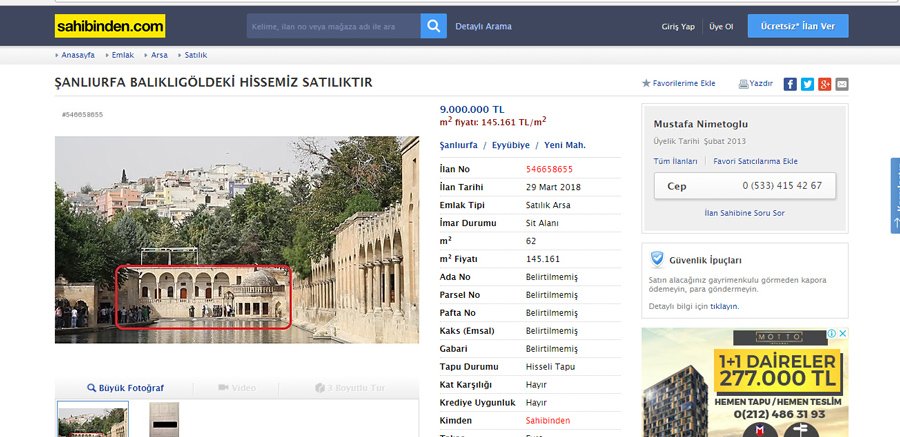This screenshot has height=437, width=900.
Task: Go to Emlak in the breadcrumb
Action: tap(123, 55)
